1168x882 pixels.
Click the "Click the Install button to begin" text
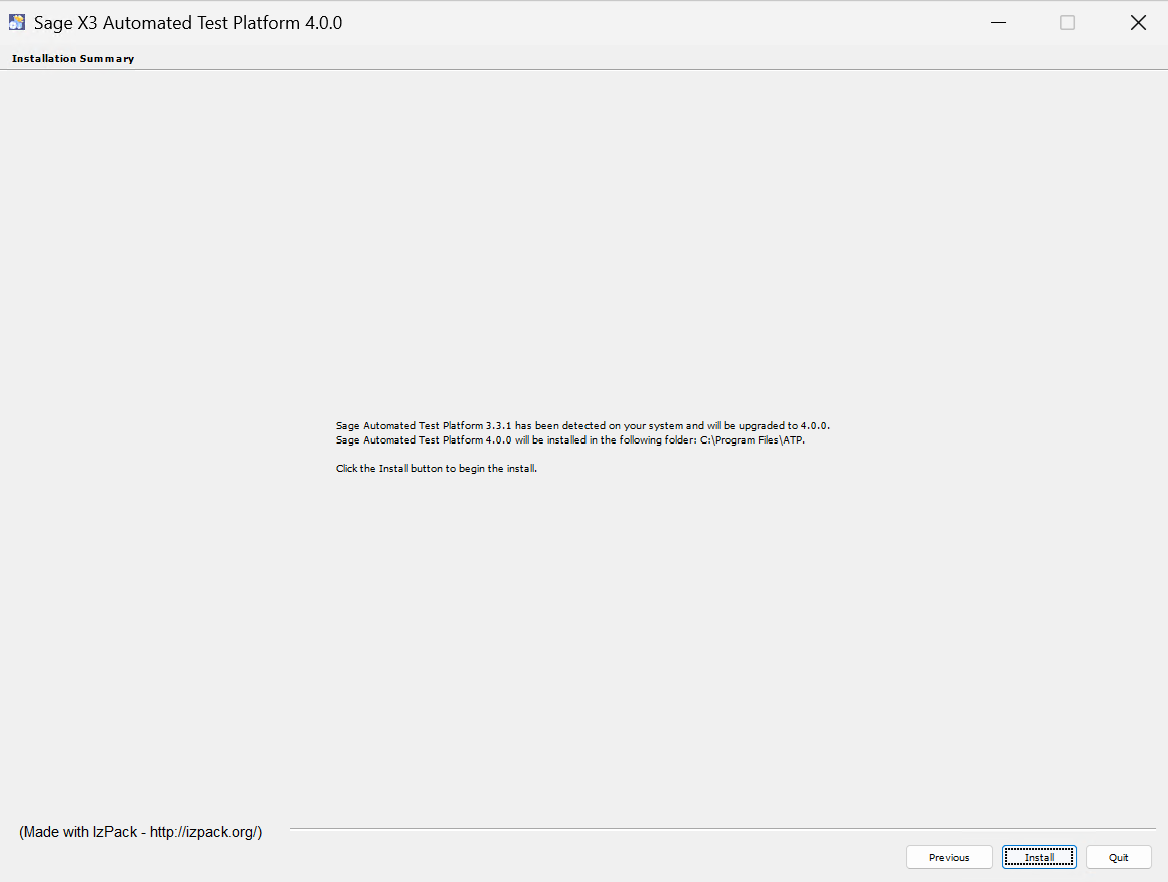[x=436, y=469]
